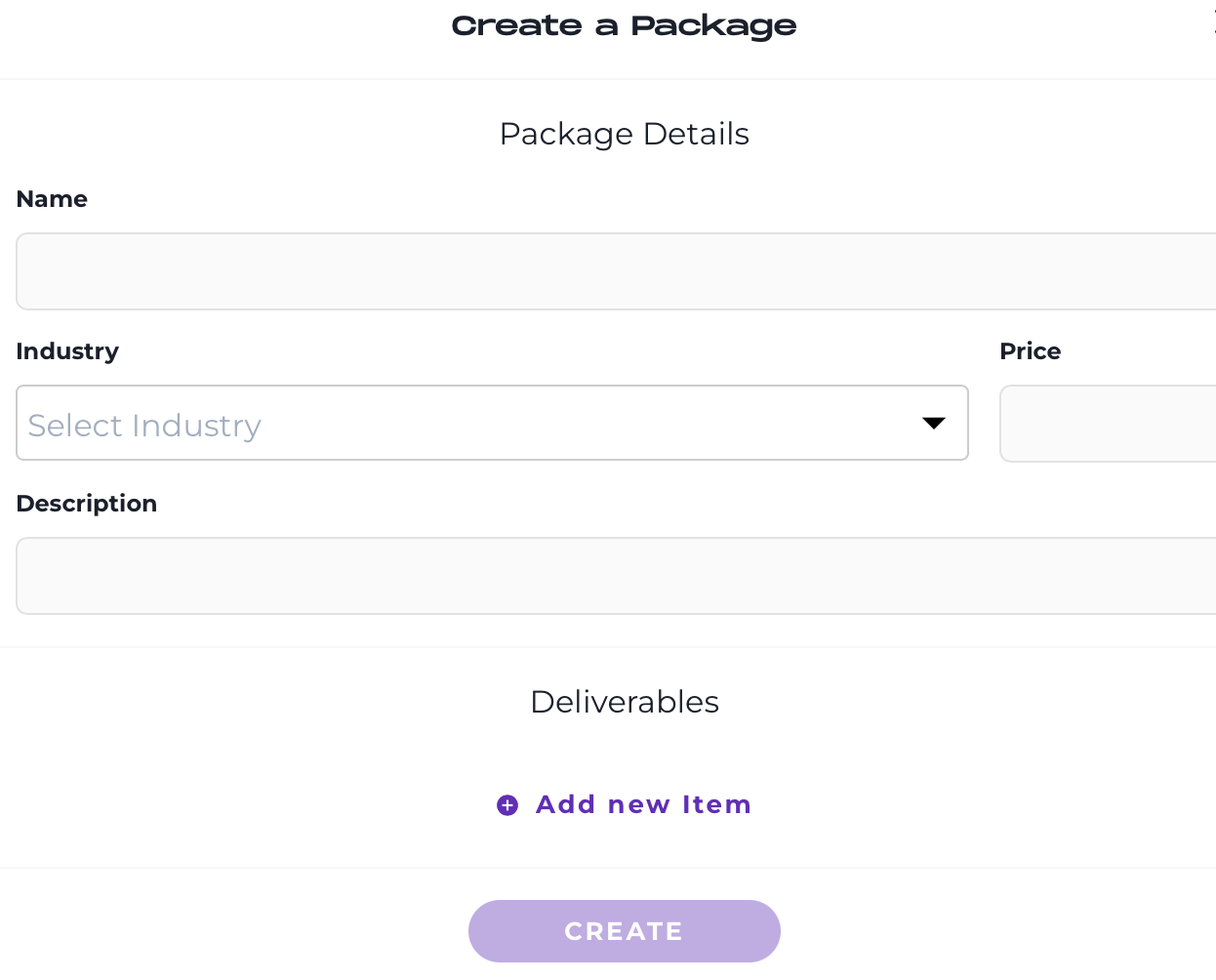Image resolution: width=1216 pixels, height=980 pixels.
Task: Expand industry options list
Action: tap(934, 423)
